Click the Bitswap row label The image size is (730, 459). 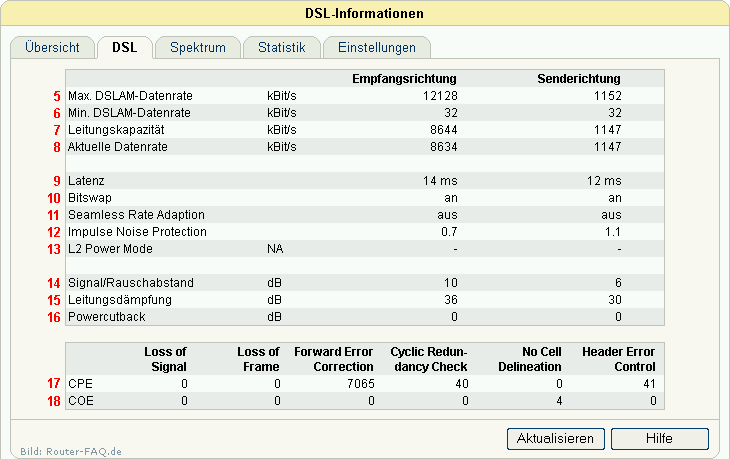point(90,198)
